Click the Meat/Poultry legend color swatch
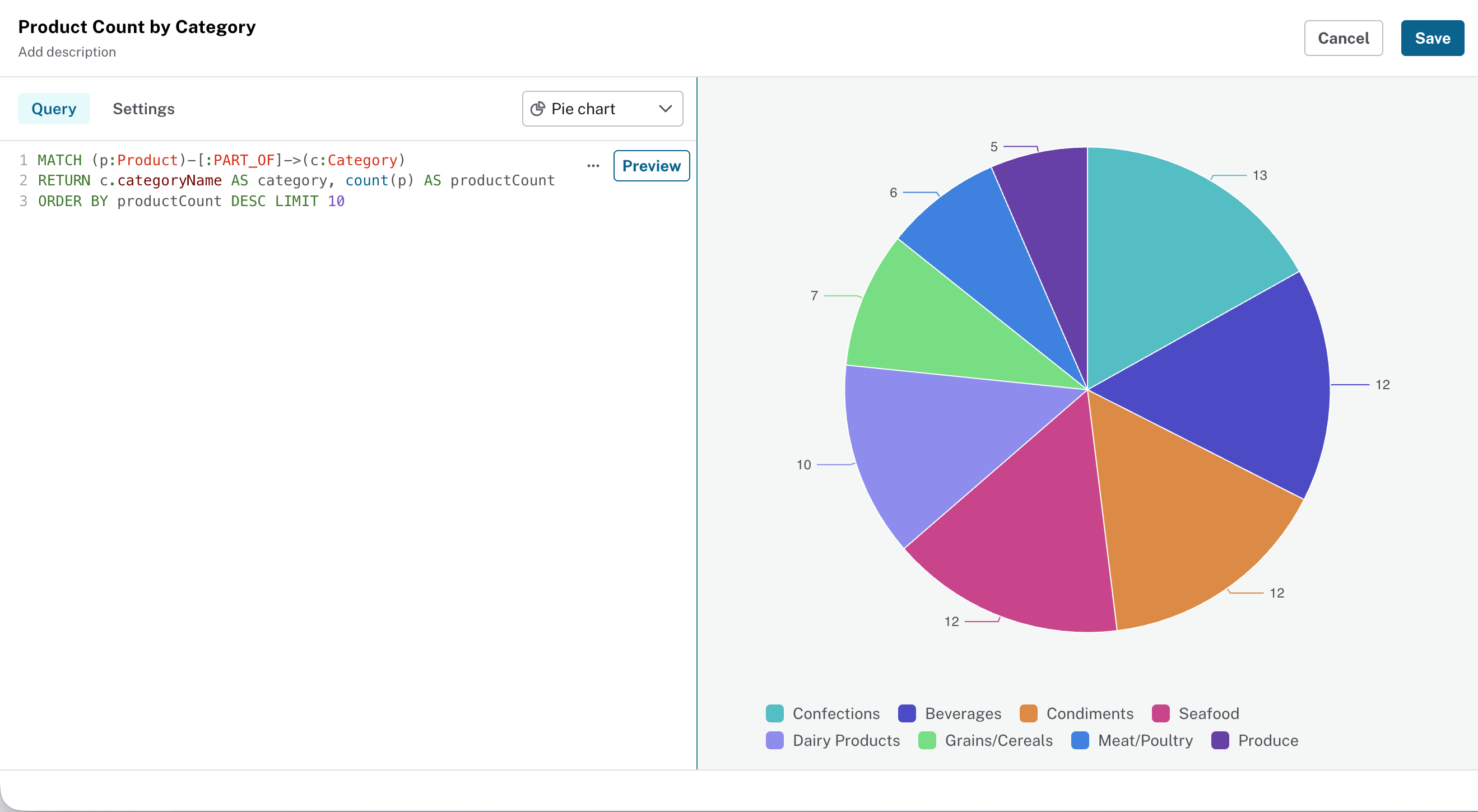Viewport: 1478px width, 812px height. (1080, 740)
